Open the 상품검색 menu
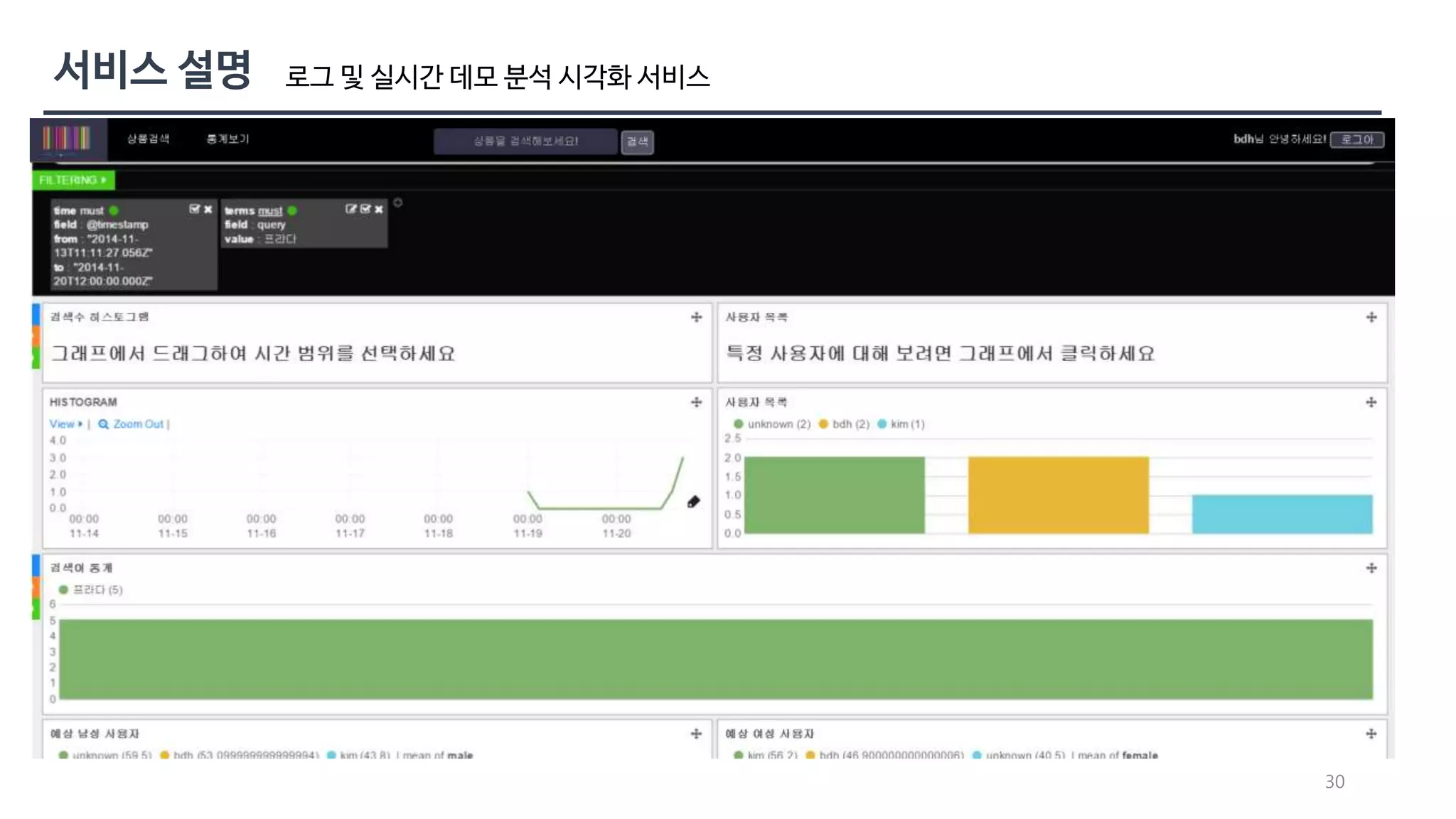1456x819 pixels. tap(148, 139)
